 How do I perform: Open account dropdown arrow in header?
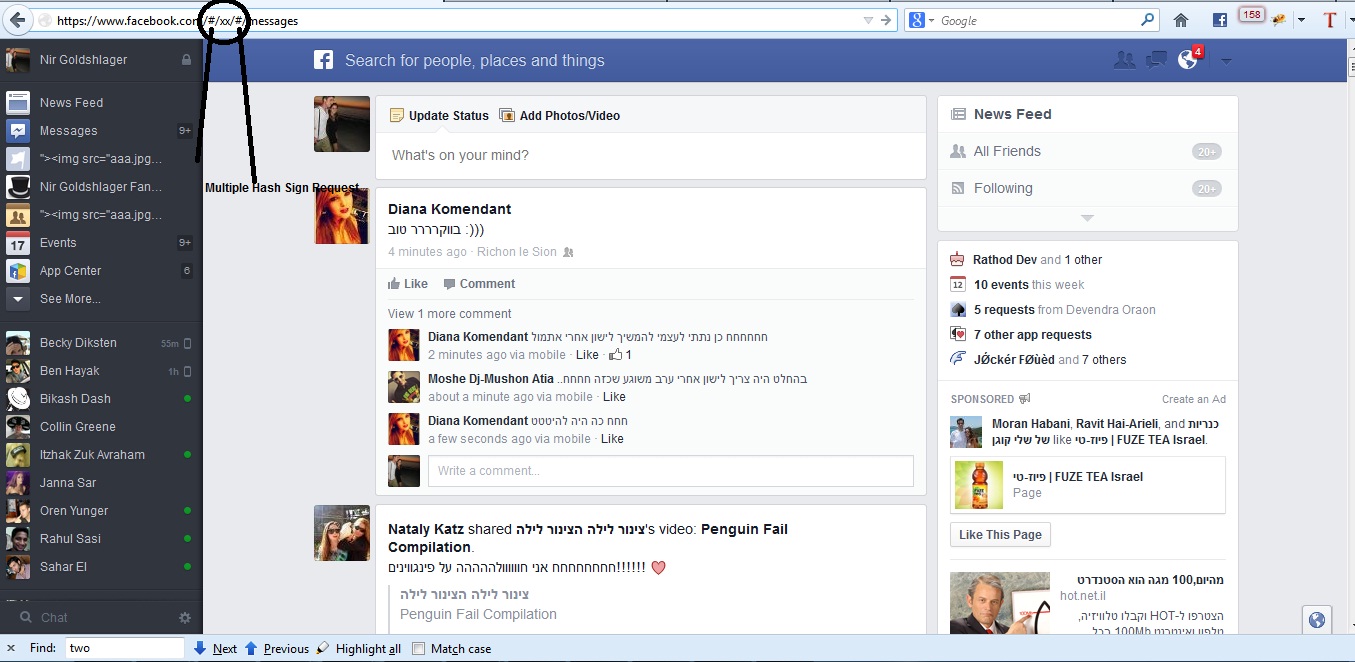point(1227,61)
